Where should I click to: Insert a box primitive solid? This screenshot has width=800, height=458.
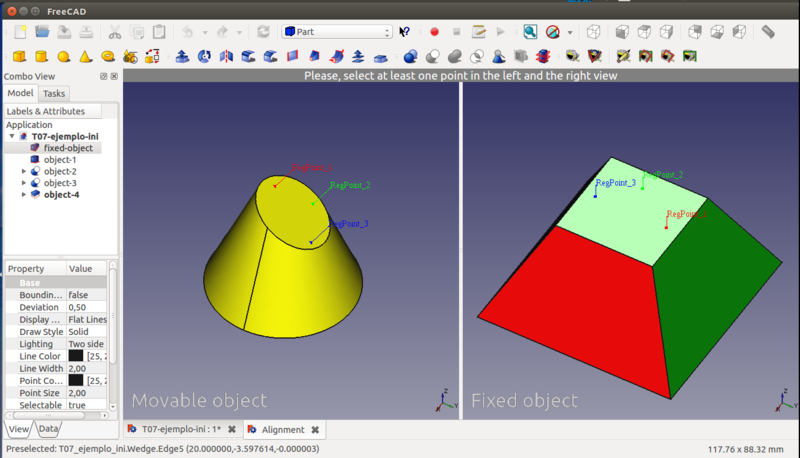(x=19, y=56)
